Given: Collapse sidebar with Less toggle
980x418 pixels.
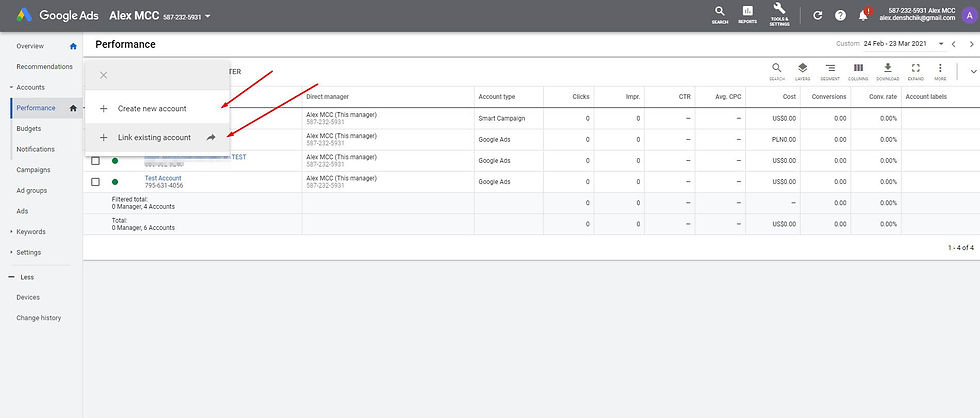Looking at the screenshot, I should tap(21, 277).
